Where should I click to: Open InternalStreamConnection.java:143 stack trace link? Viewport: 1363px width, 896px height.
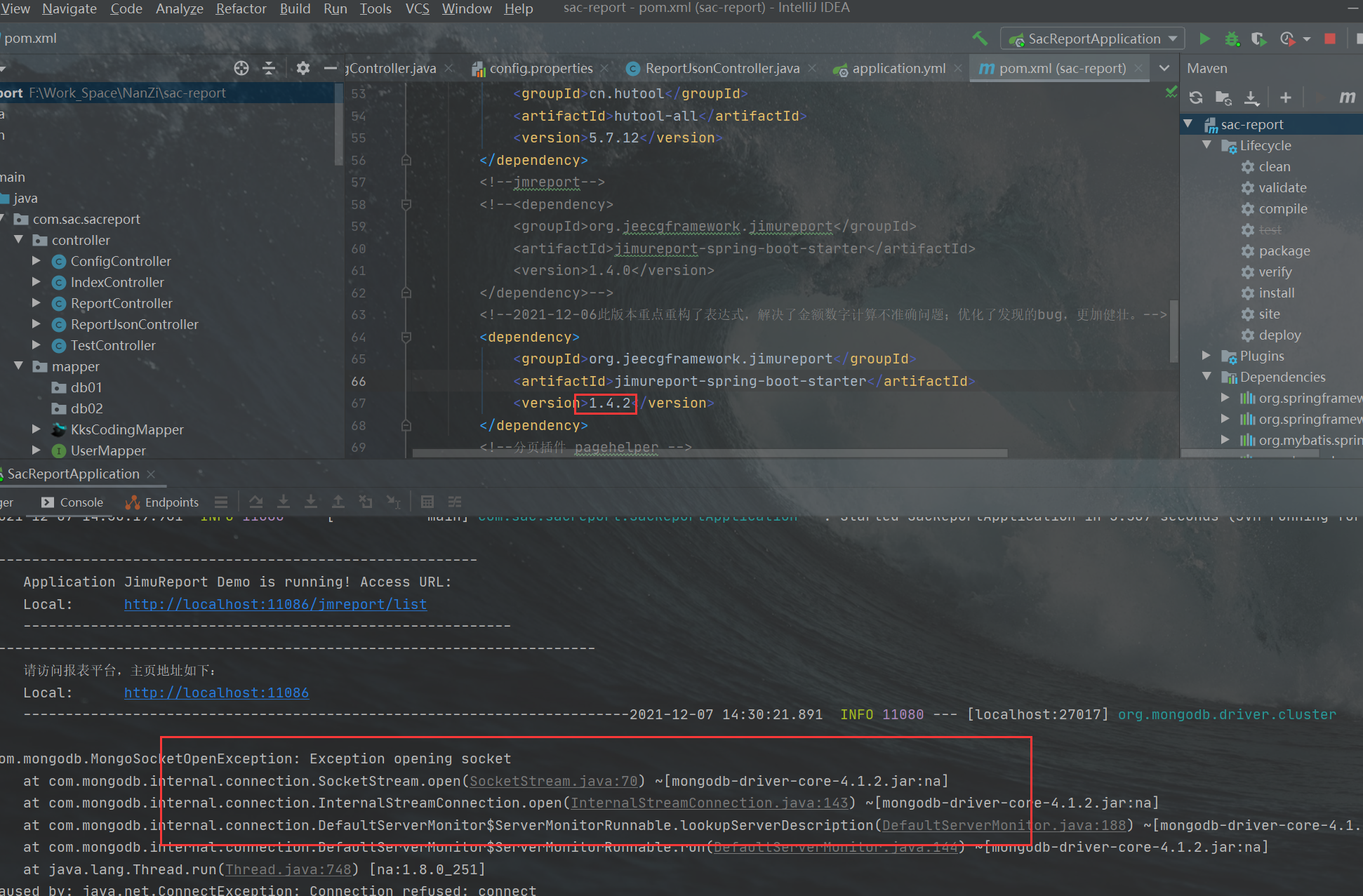click(710, 803)
